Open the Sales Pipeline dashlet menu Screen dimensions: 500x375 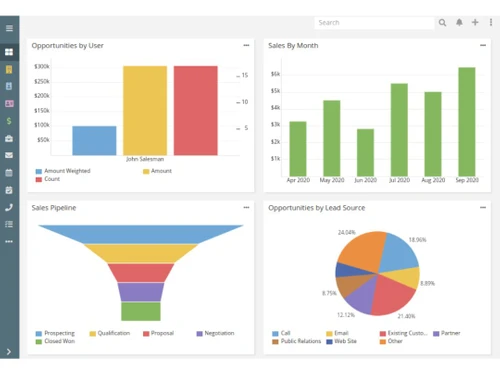click(x=246, y=207)
